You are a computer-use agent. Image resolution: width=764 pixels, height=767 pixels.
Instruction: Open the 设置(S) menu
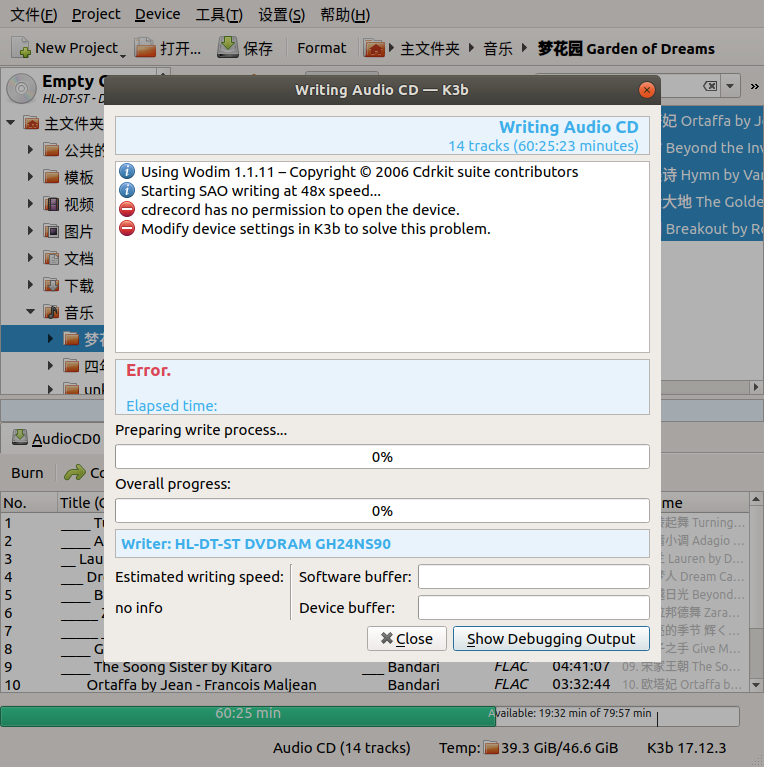pyautogui.click(x=281, y=15)
